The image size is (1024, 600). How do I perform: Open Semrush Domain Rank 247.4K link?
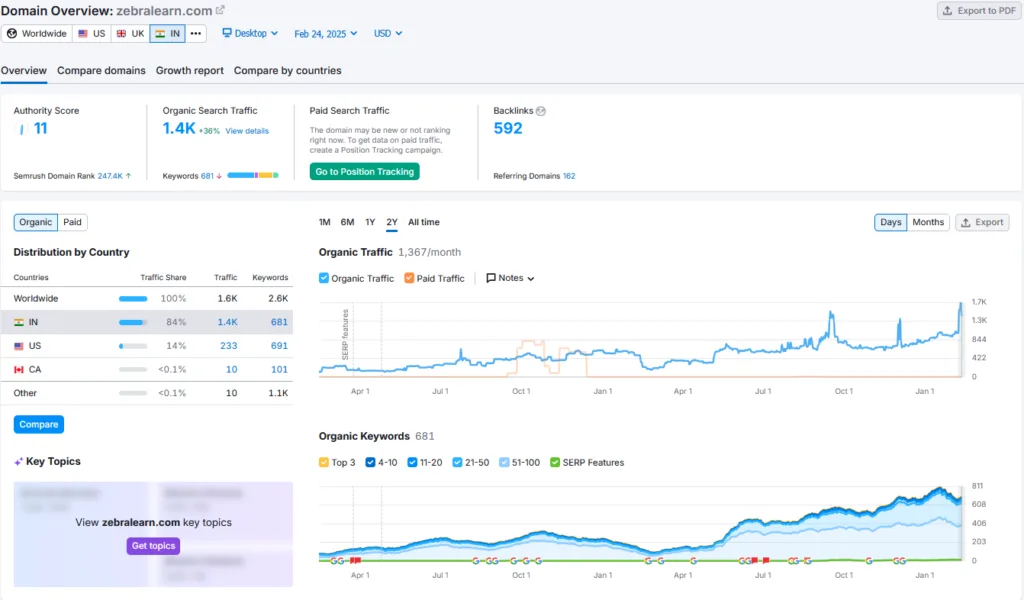(110, 176)
